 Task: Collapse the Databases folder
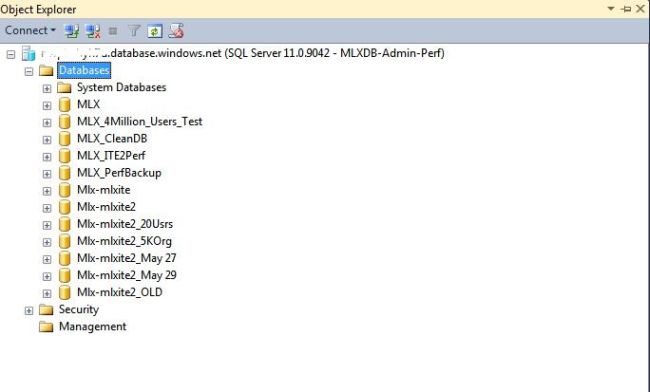29,72
